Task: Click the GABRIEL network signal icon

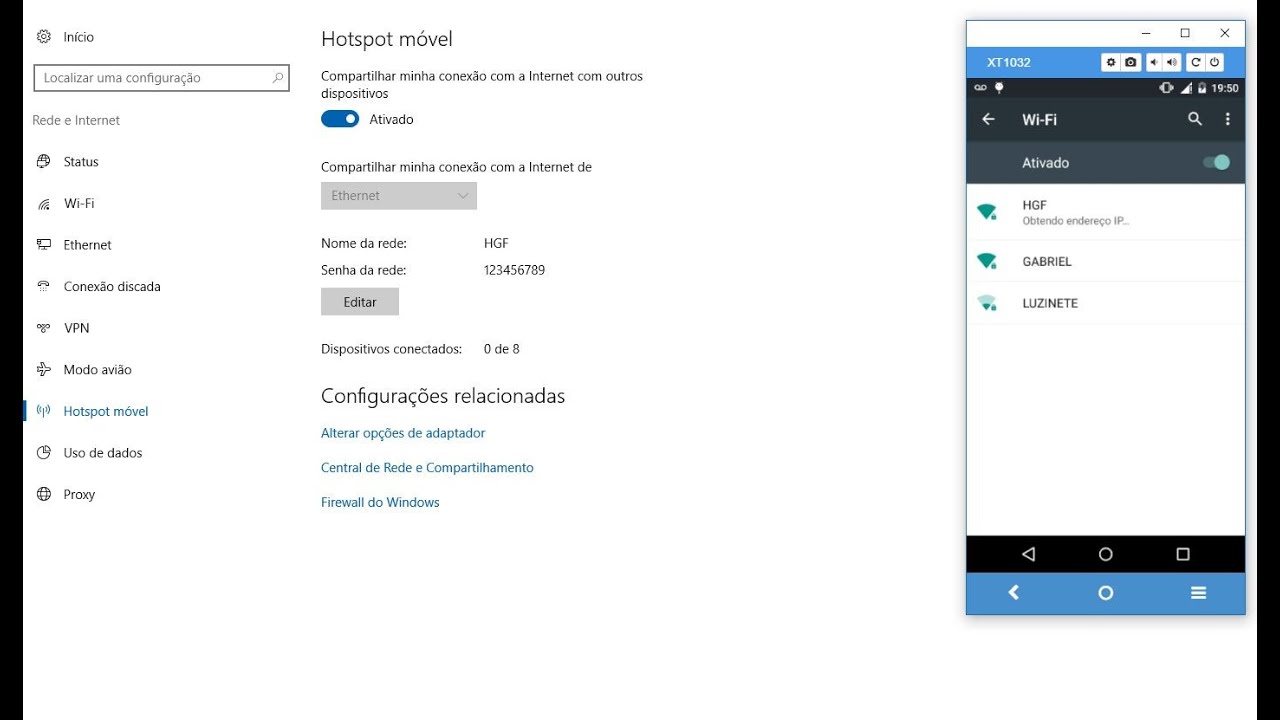Action: click(987, 261)
